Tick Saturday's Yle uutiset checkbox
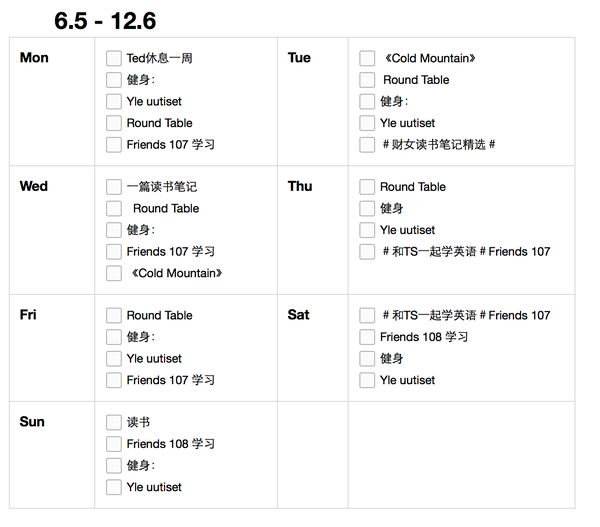The width and height of the screenshot is (600, 527). point(367,380)
